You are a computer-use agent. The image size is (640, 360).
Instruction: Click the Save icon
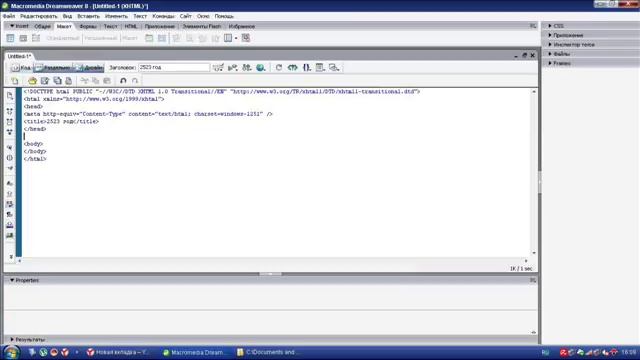click(45, 81)
